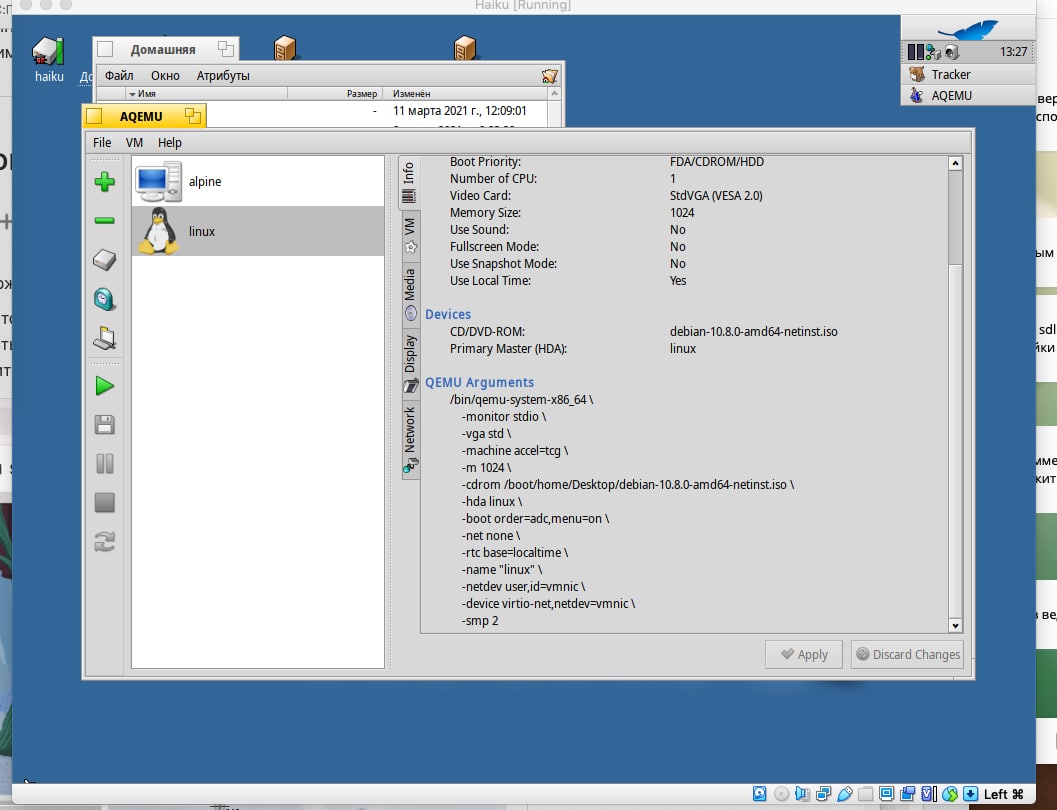The height and width of the screenshot is (810, 1057).
Task: Sort Tracker list by Размер column
Action: [x=334, y=94]
